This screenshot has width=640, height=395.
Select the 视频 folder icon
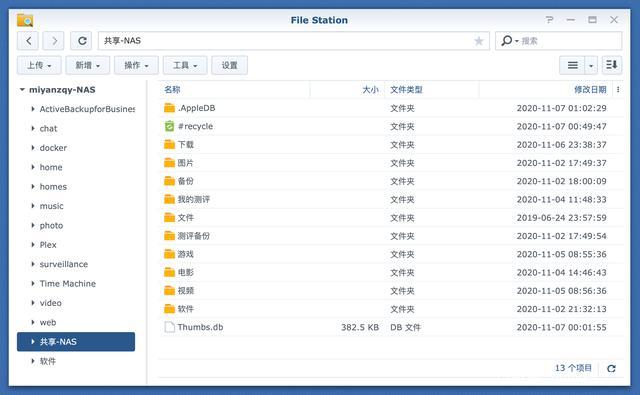(x=169, y=291)
